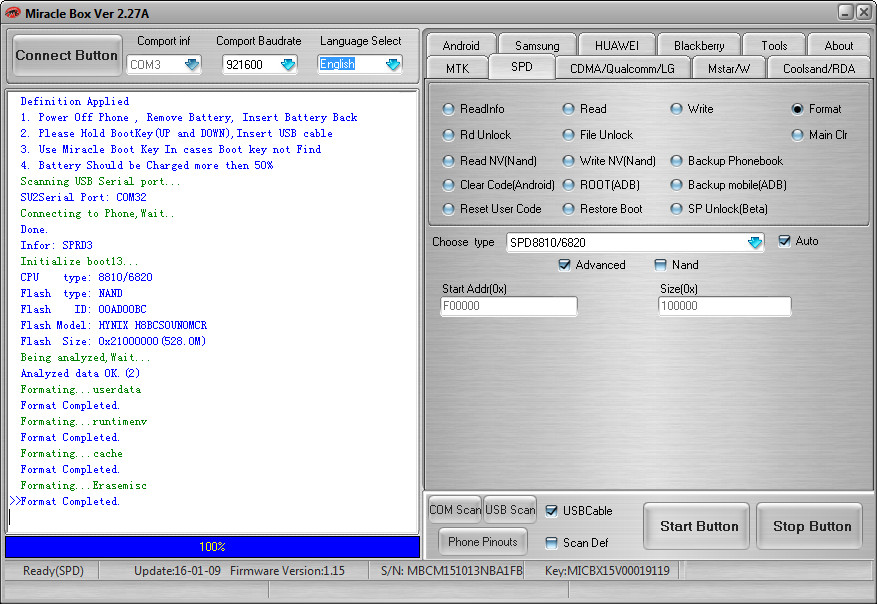Open the About tab
The height and width of the screenshot is (604, 877).
[x=838, y=45]
